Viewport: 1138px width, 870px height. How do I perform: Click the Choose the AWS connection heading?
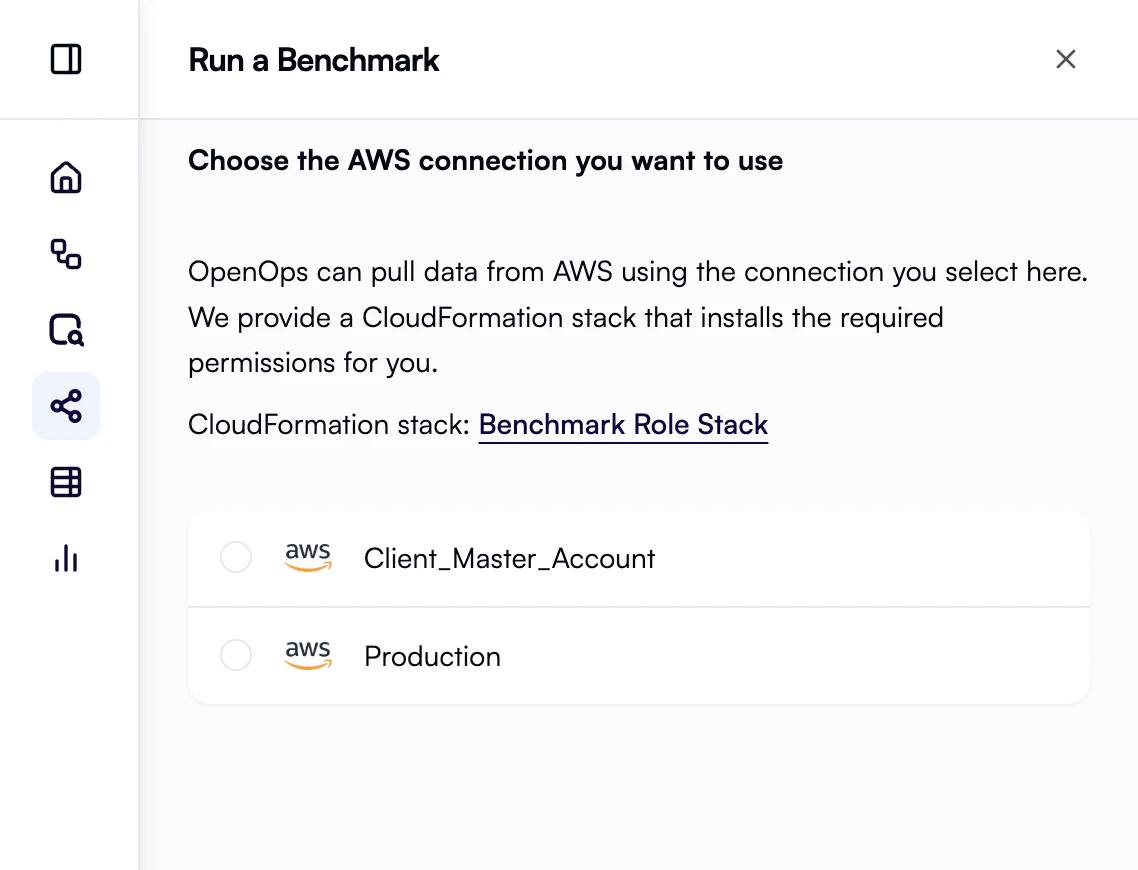click(485, 160)
